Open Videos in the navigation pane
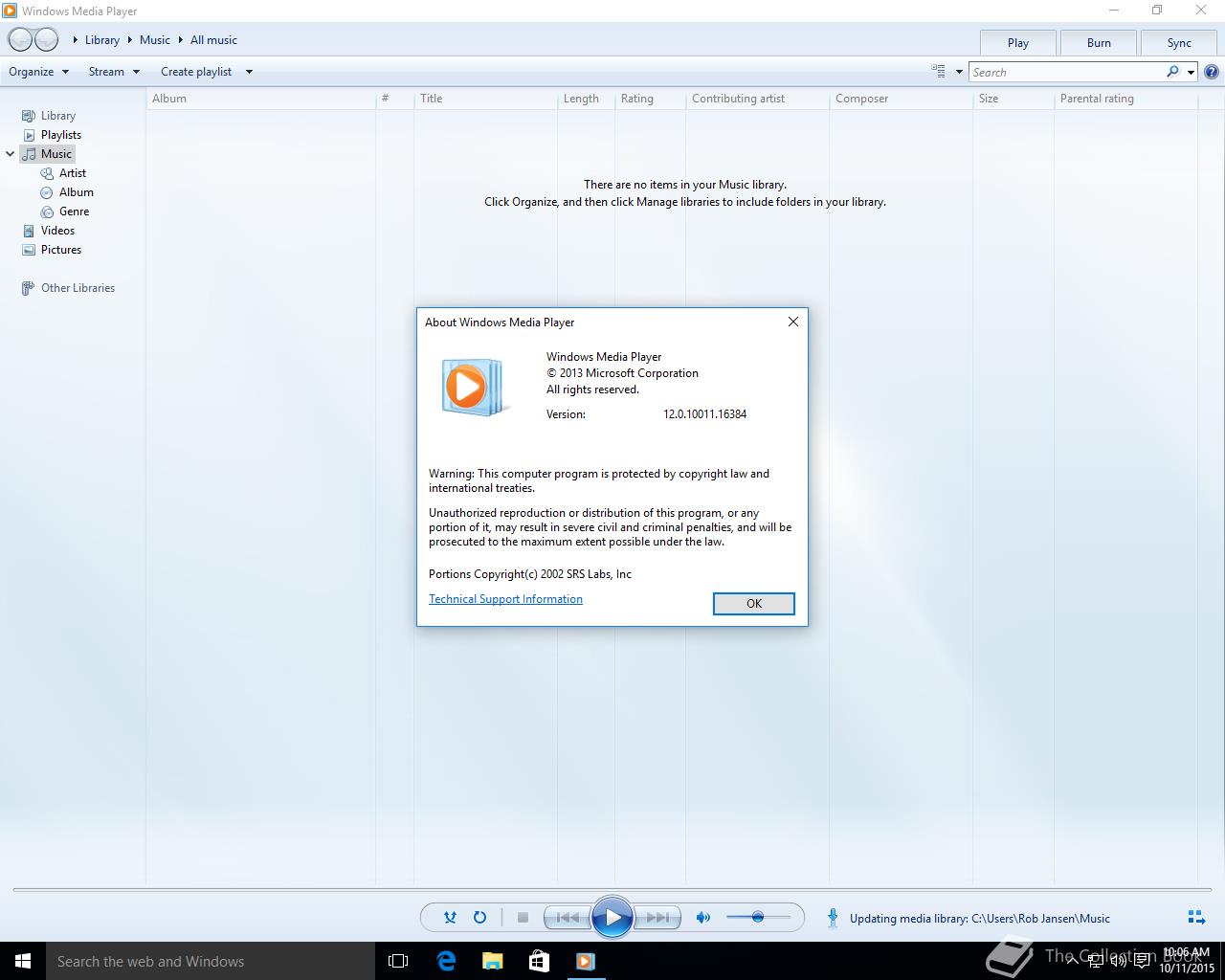 click(x=57, y=231)
